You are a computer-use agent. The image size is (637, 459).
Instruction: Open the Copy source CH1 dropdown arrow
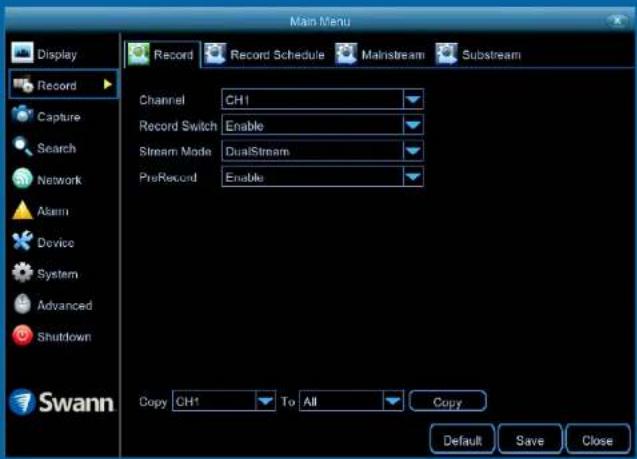[265, 401]
